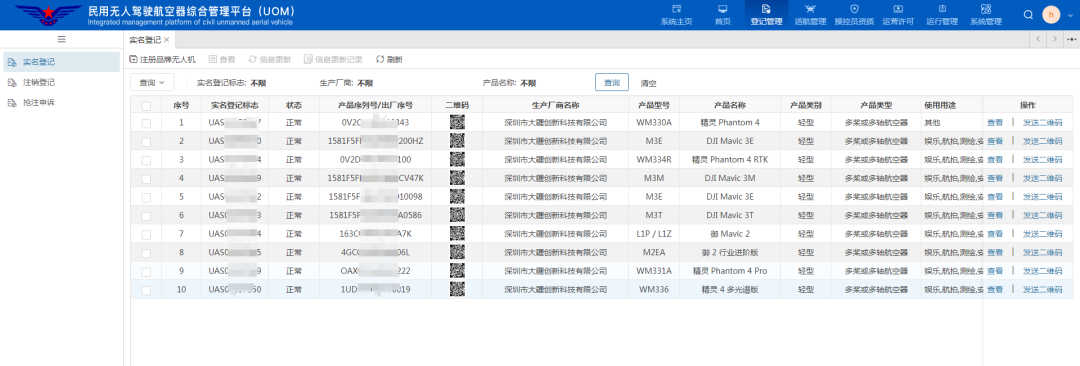Viewport: 1080px width, 366px height.
Task: Select the 登记管理 navigation icon
Action: click(766, 9)
